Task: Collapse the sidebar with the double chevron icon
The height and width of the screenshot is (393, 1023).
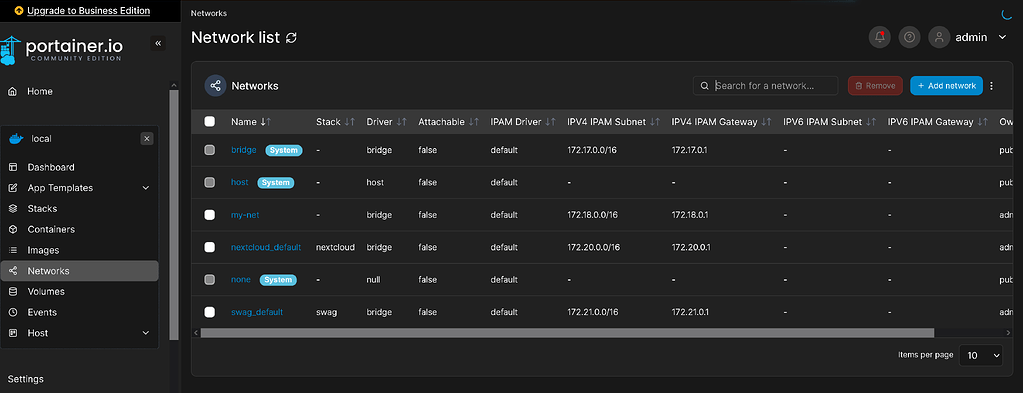Action: click(158, 44)
